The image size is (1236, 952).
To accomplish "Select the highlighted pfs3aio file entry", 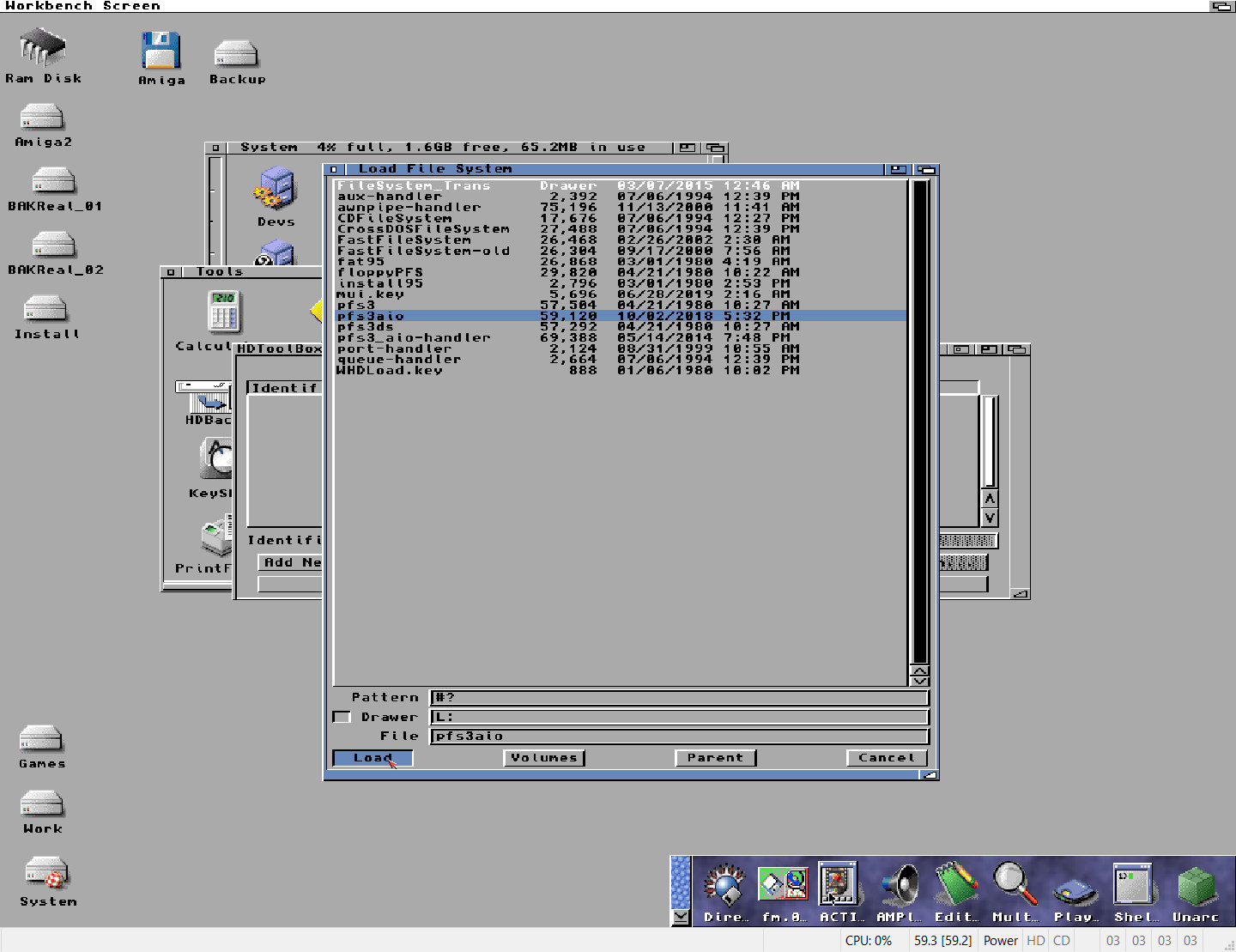I will [621, 316].
